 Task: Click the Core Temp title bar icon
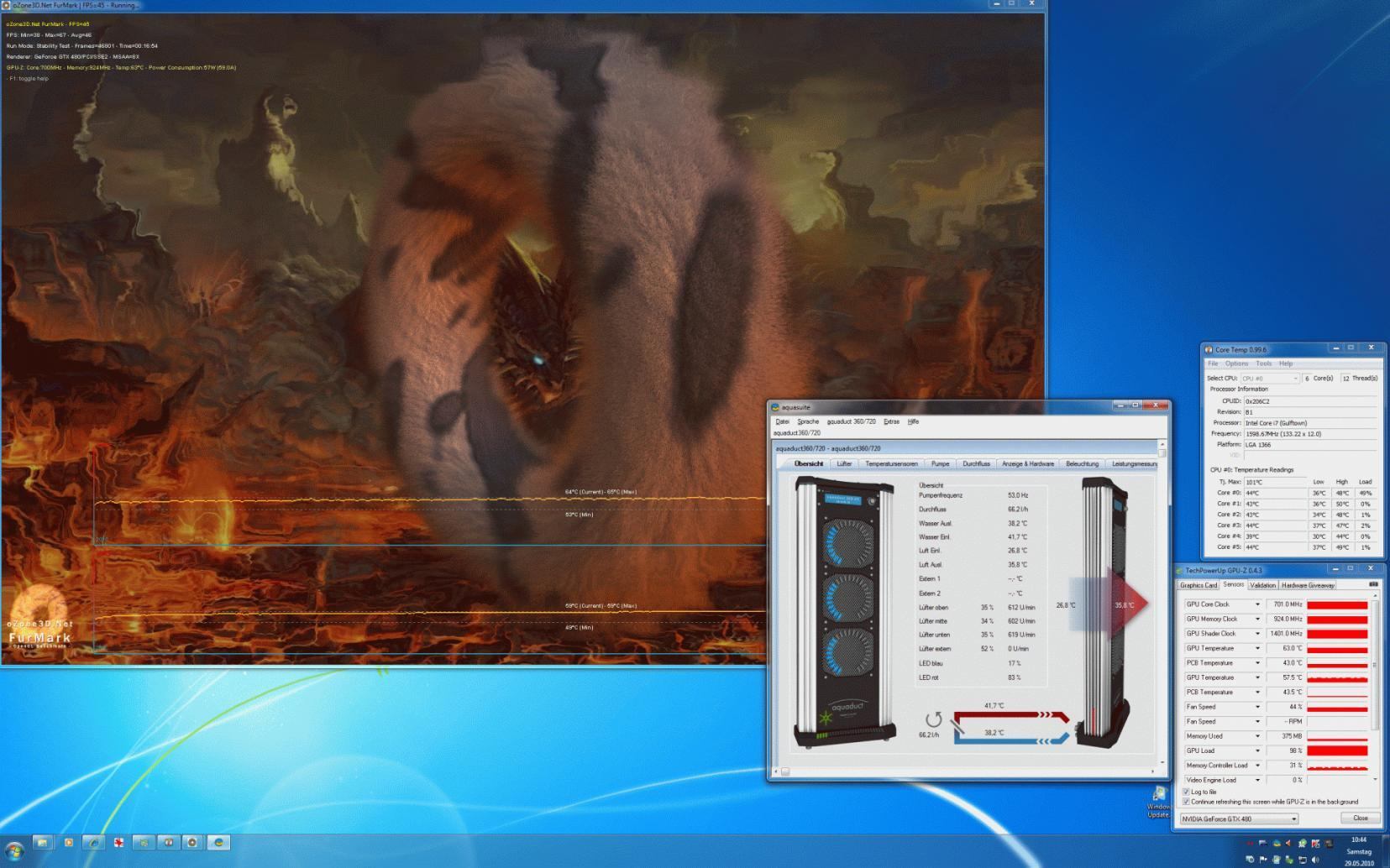1209,349
